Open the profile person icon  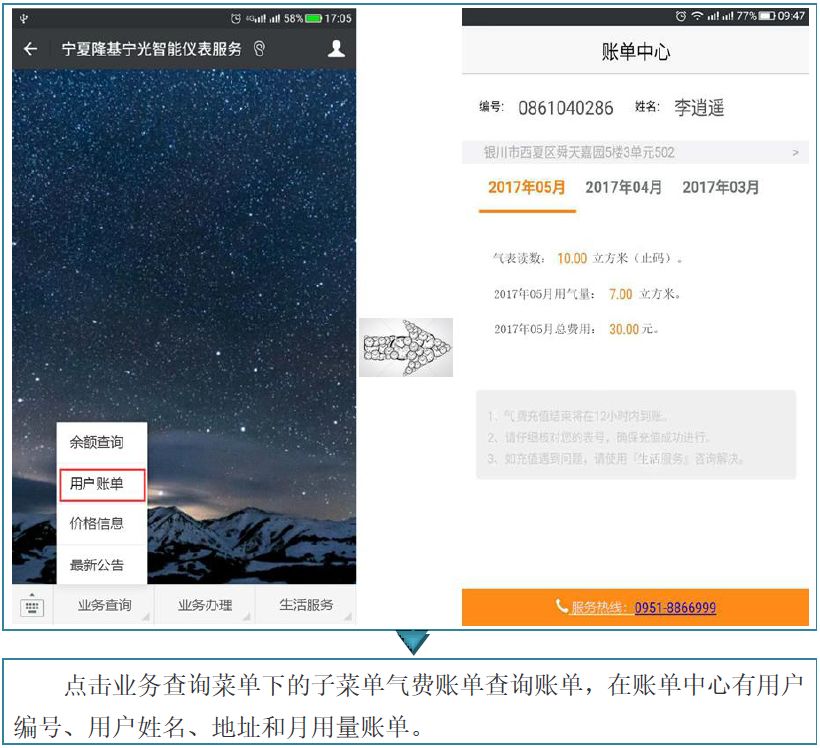point(336,49)
